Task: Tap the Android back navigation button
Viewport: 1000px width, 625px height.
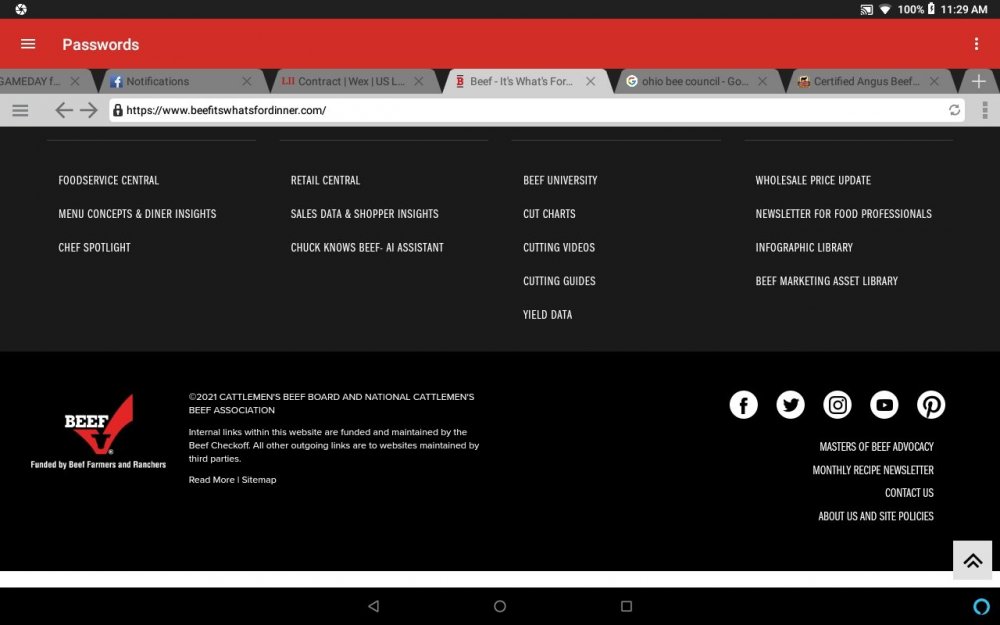Action: (374, 606)
